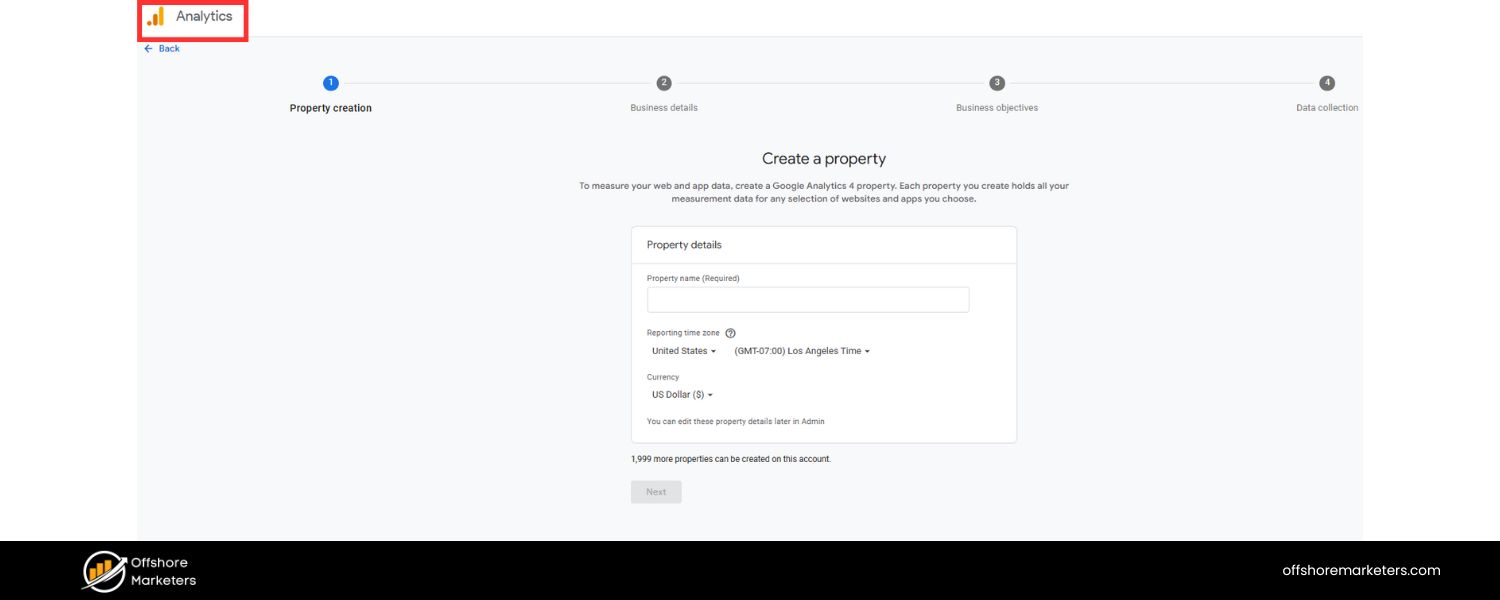Click the Property details card header

pyautogui.click(x=684, y=244)
